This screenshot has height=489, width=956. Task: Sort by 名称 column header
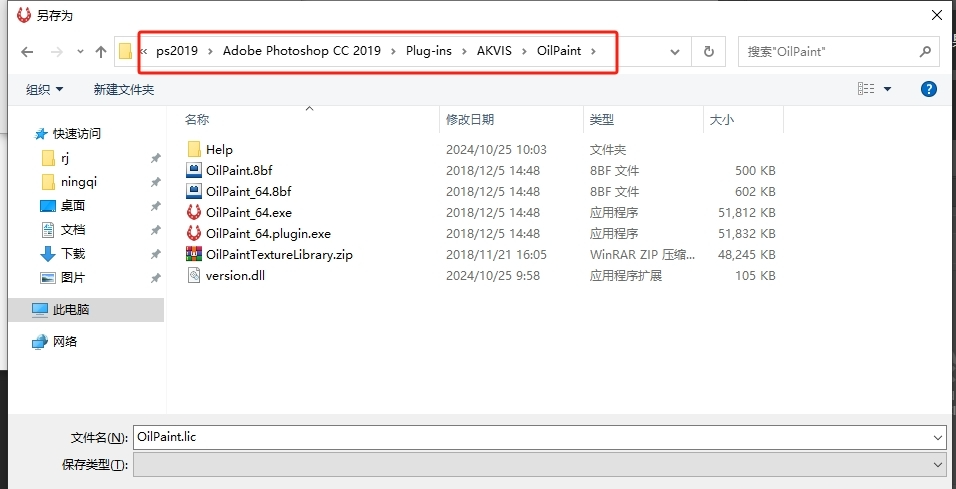(x=197, y=120)
